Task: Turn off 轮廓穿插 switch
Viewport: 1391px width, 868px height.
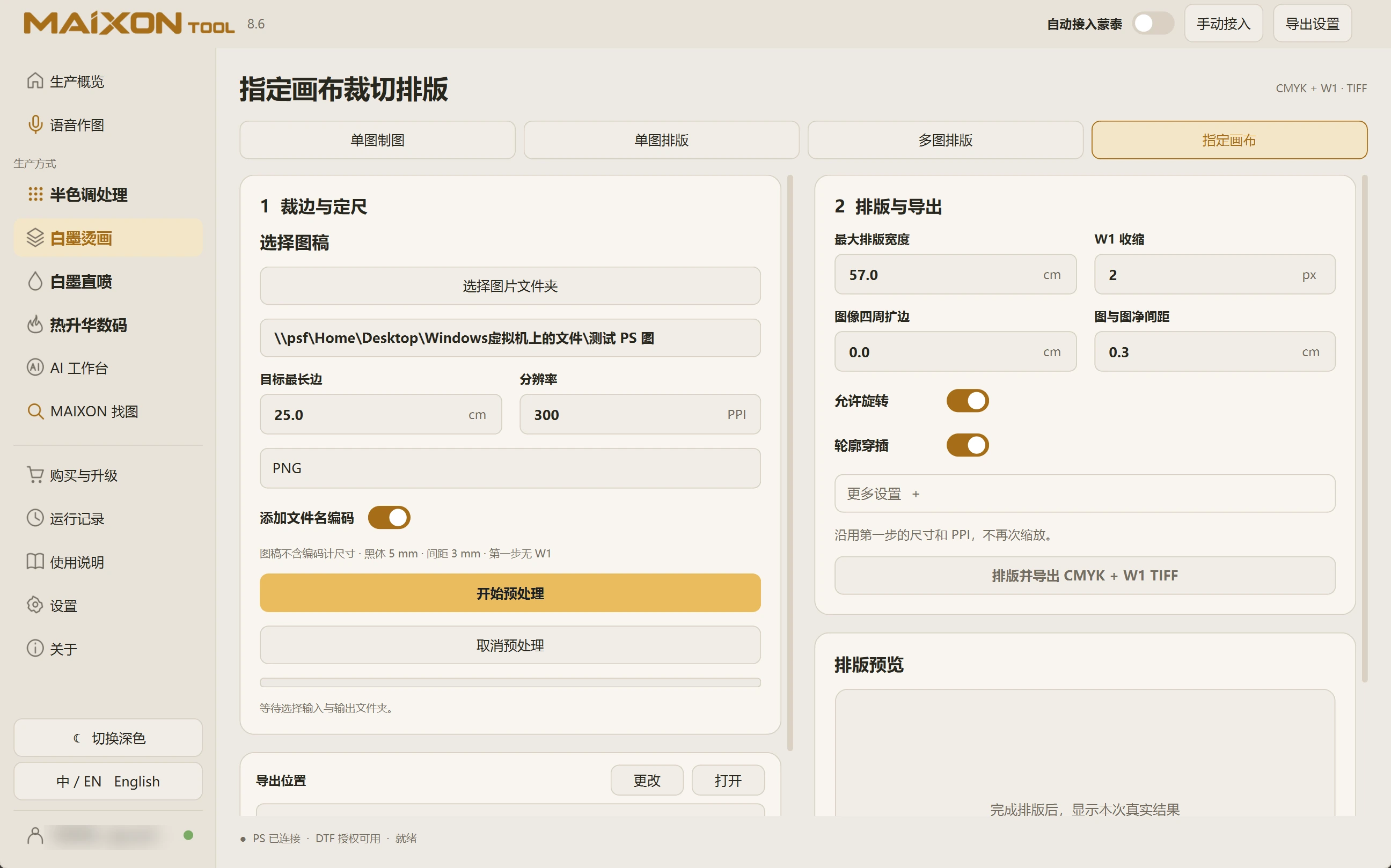Action: click(x=967, y=445)
